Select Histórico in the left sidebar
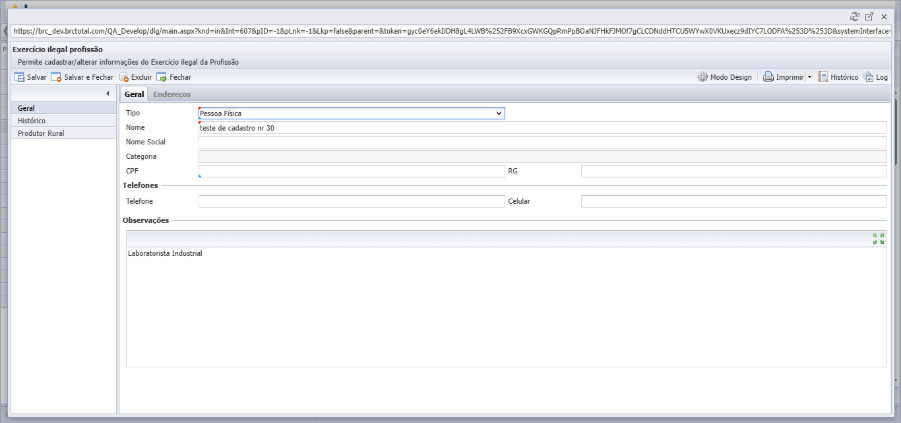Viewport: 901px width, 423px height. click(x=63, y=121)
